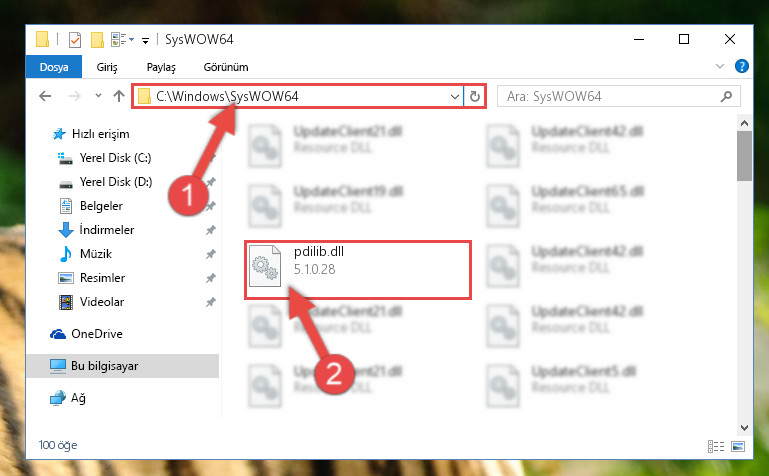Click the search magnifier icon

(x=726, y=97)
